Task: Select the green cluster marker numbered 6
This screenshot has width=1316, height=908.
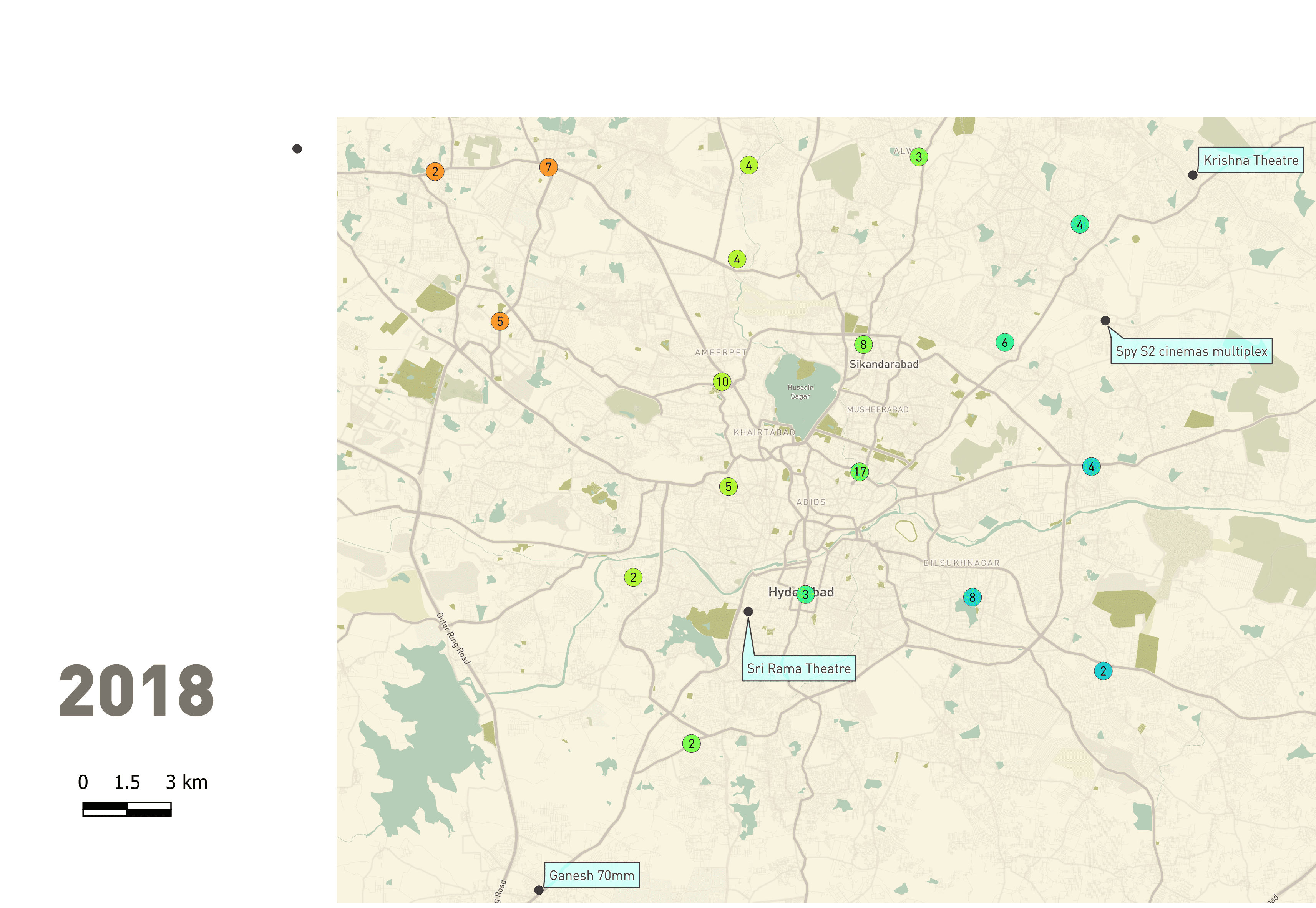Action: point(1004,343)
